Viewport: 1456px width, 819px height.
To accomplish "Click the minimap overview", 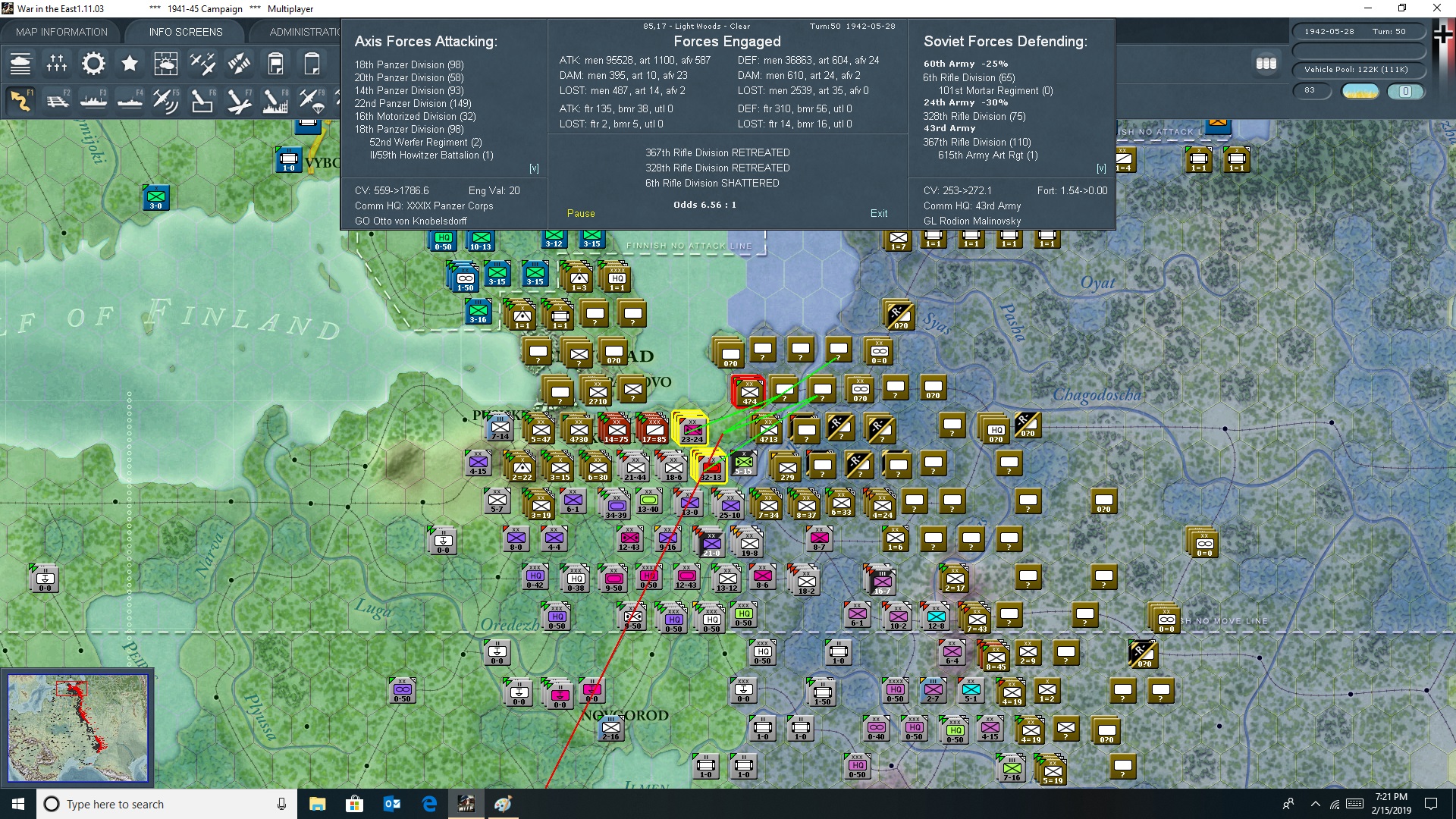I will point(77,728).
